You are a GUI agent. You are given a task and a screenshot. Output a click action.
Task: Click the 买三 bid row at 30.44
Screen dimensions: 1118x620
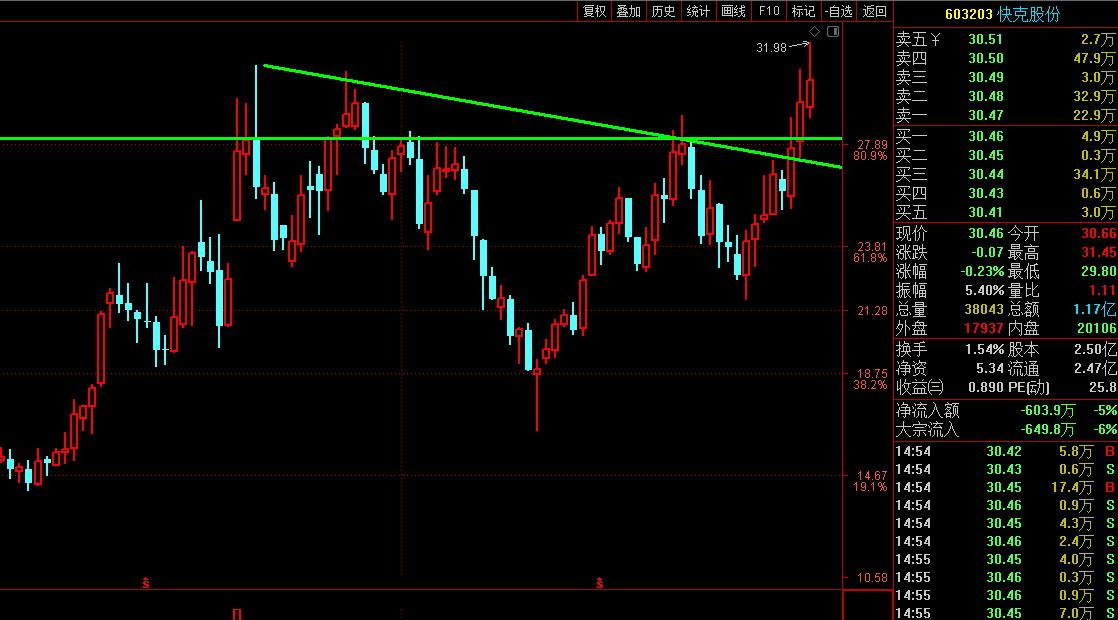[x=1005, y=174]
